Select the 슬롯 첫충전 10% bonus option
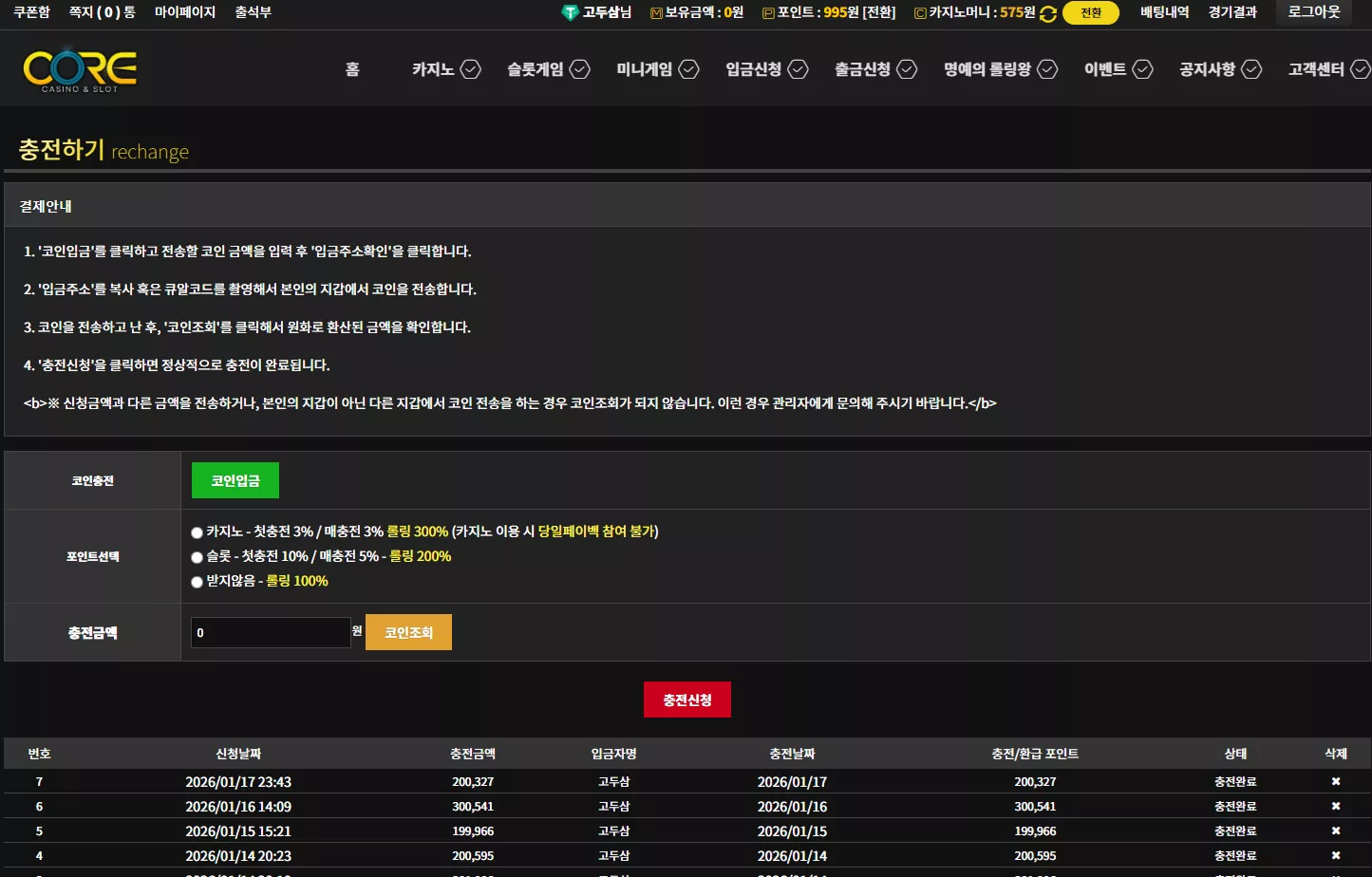Viewport: 1372px width, 877px height. pyautogui.click(x=197, y=557)
